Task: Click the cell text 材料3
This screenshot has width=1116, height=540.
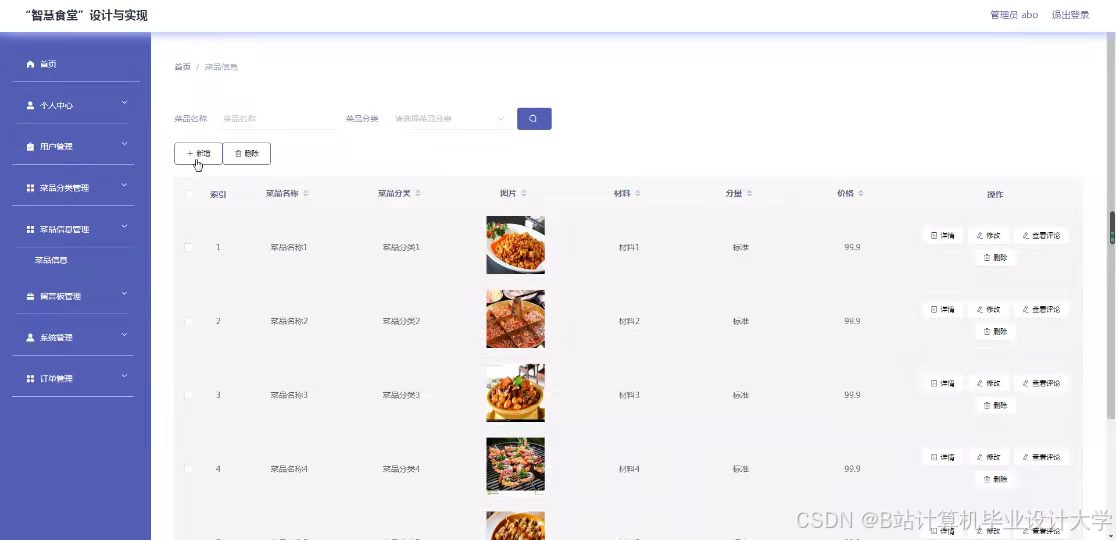Action: tap(629, 395)
